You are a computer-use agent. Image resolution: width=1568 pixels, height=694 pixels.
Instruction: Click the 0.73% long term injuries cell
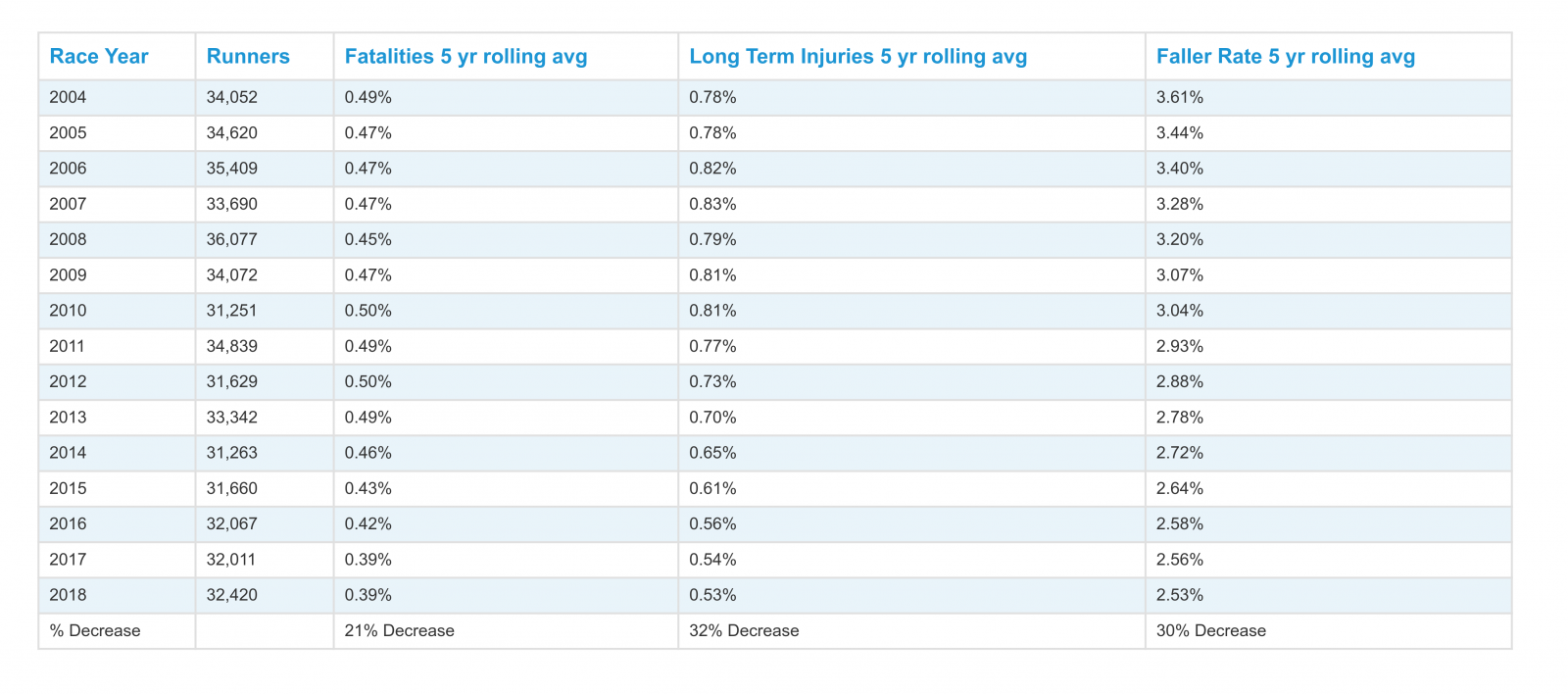click(712, 382)
